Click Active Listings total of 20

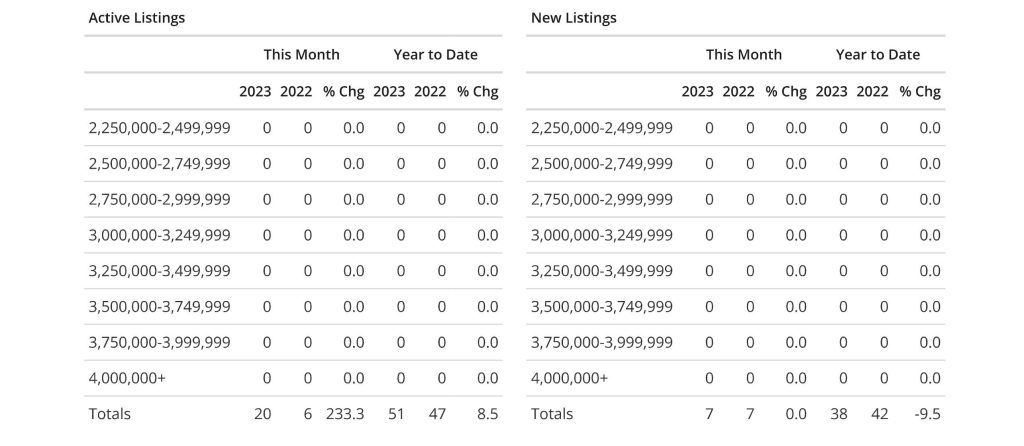262,413
